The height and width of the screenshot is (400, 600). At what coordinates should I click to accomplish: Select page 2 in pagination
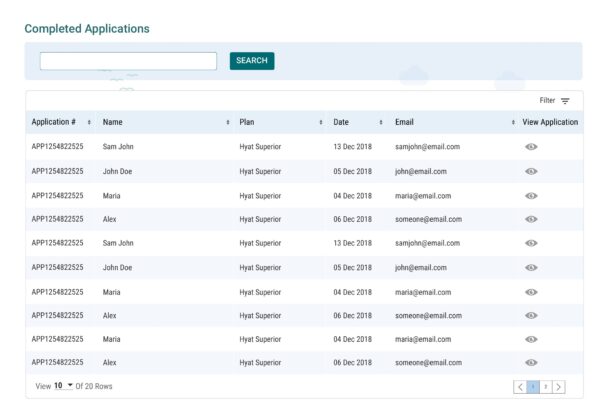coord(546,387)
